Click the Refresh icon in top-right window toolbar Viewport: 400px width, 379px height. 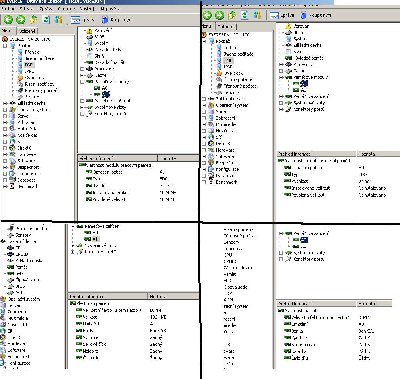point(245,15)
